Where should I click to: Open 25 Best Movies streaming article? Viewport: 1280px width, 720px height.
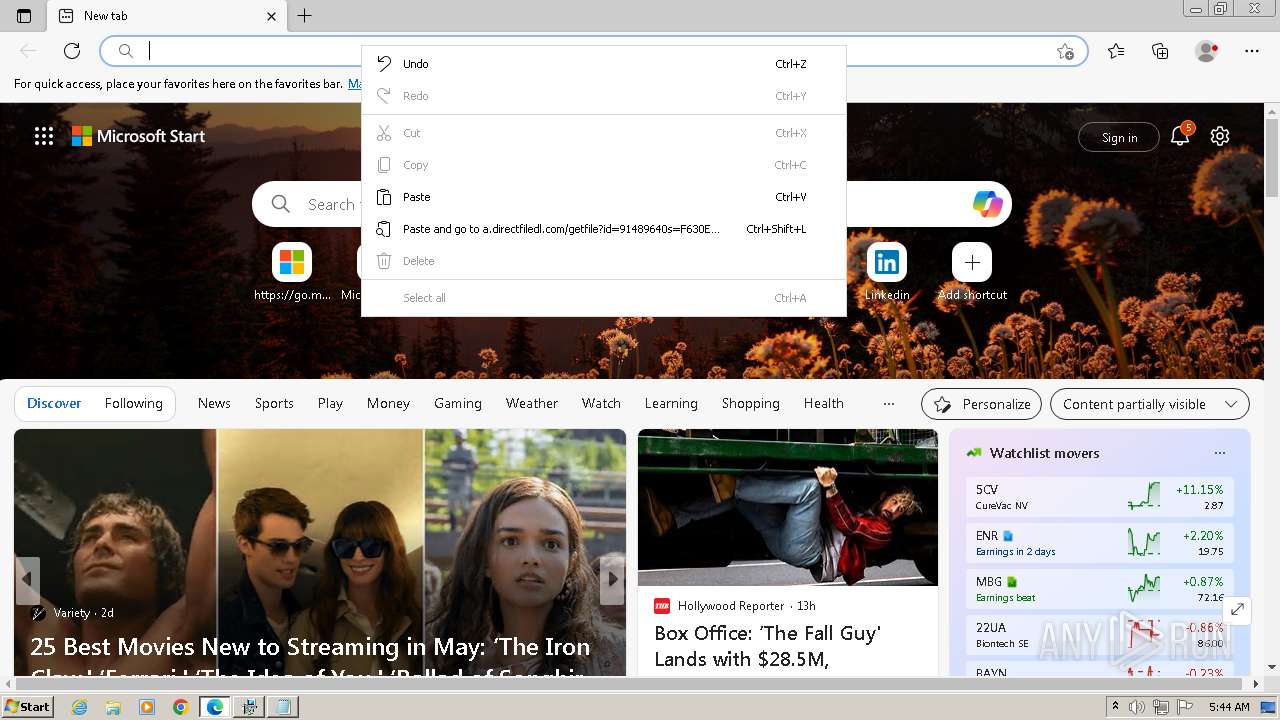point(310,658)
